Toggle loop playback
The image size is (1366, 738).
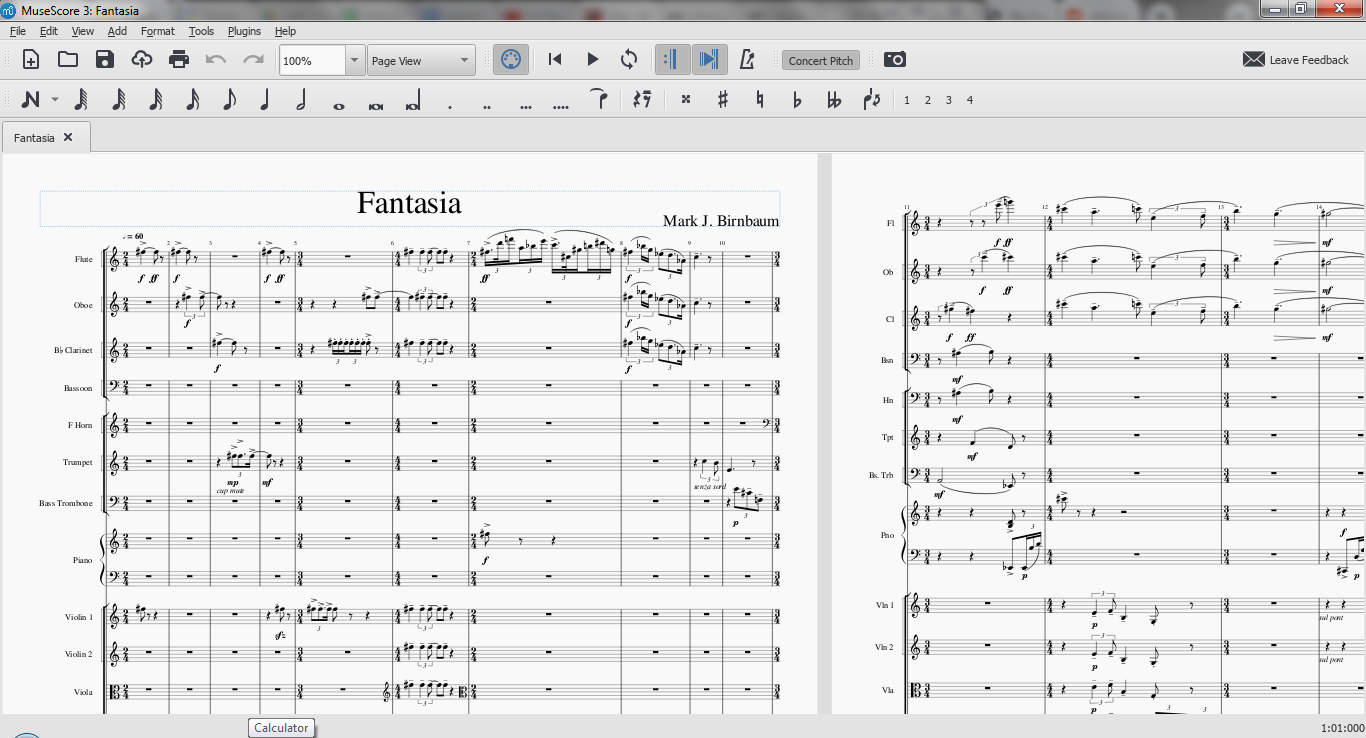tap(629, 60)
